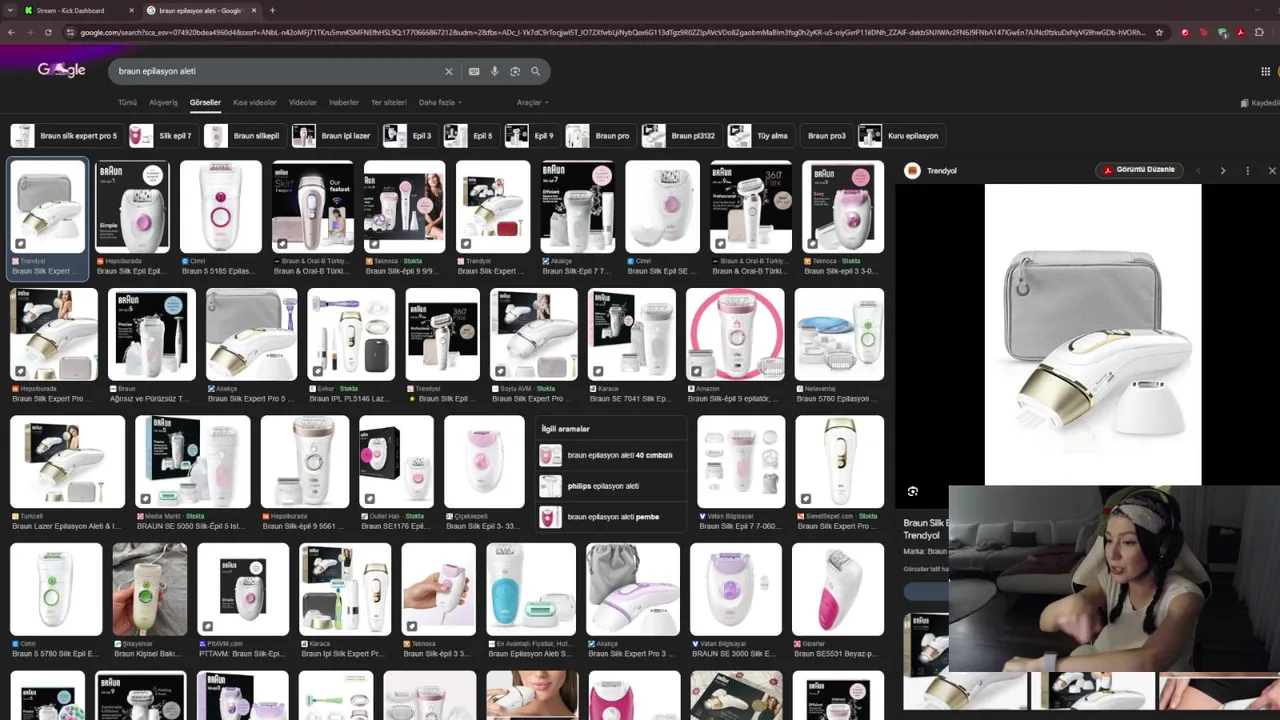The image size is (1280, 720).
Task: Show next image in preview panel
Action: 1222,171
